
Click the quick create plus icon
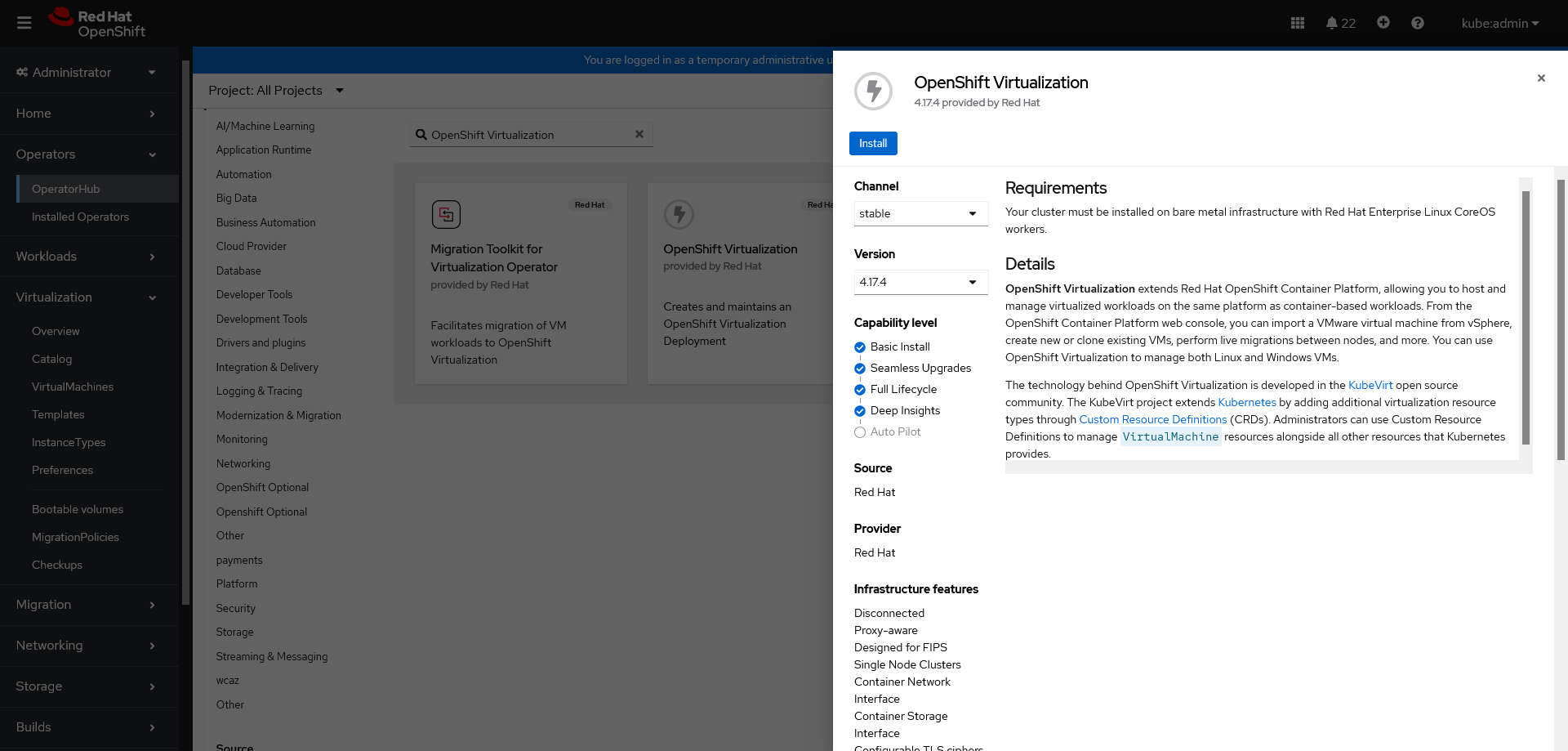point(1383,23)
